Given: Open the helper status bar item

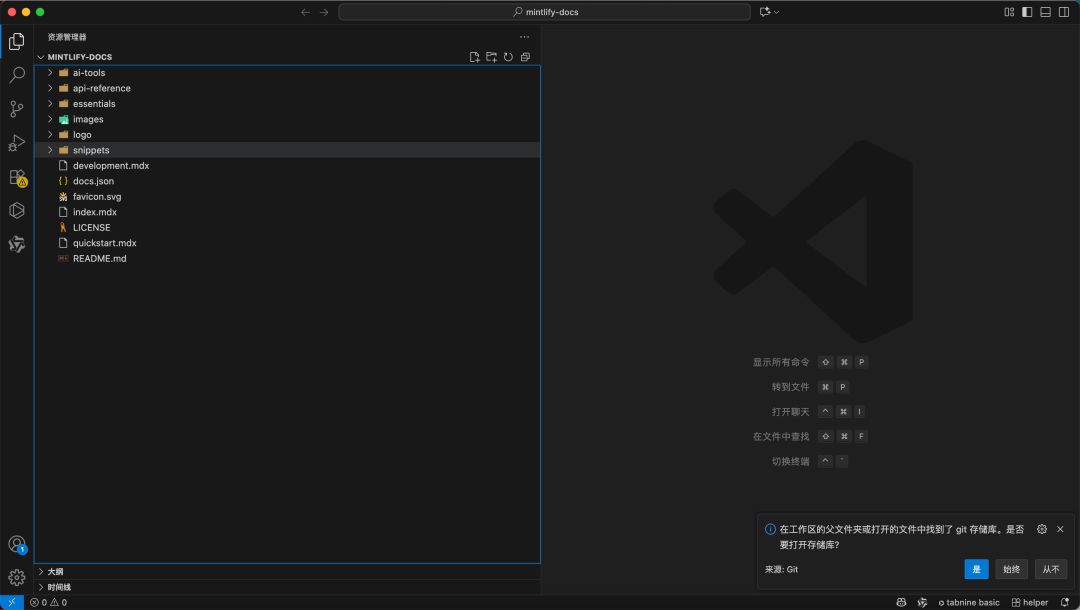Looking at the screenshot, I should tap(1030, 602).
